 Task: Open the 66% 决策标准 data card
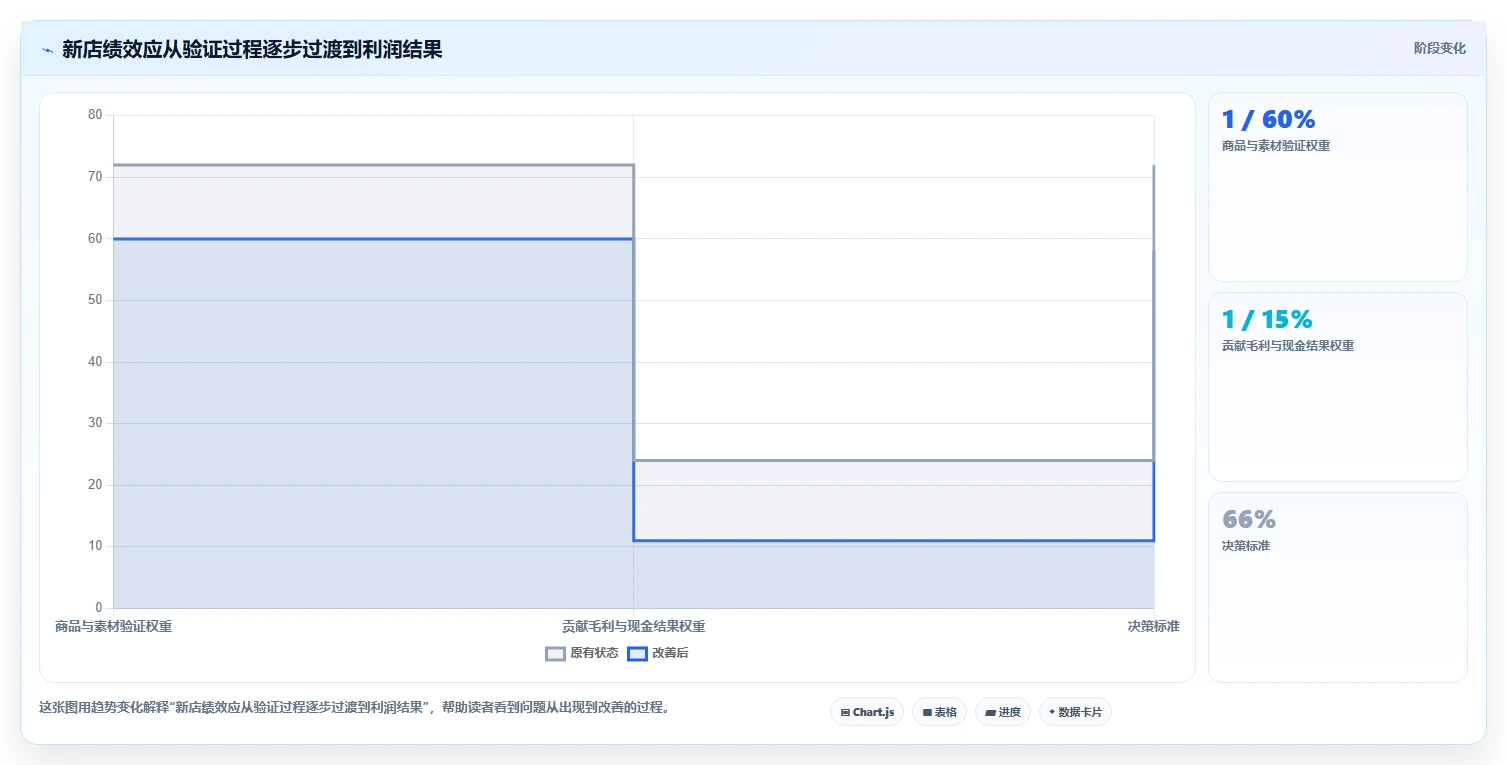[1337, 587]
